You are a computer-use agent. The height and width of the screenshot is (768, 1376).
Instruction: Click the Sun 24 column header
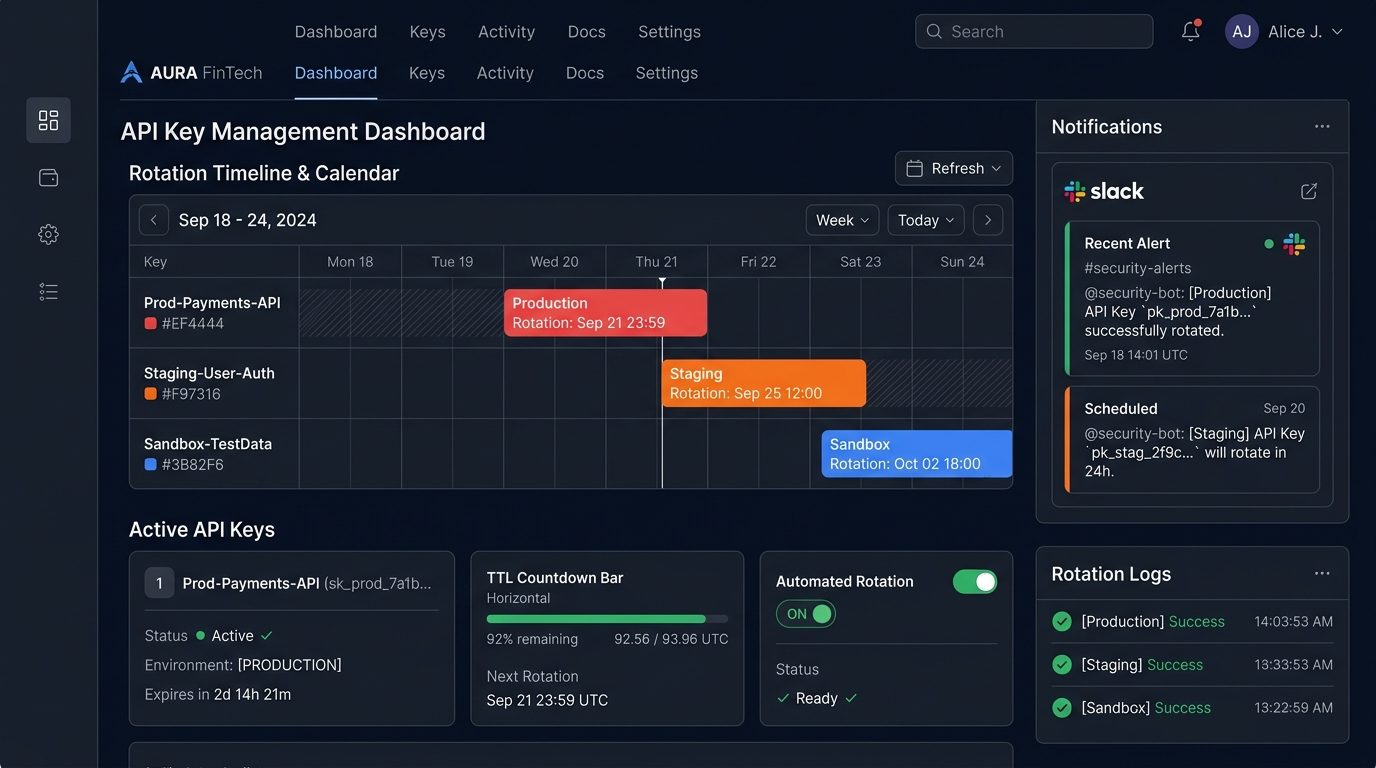point(962,261)
